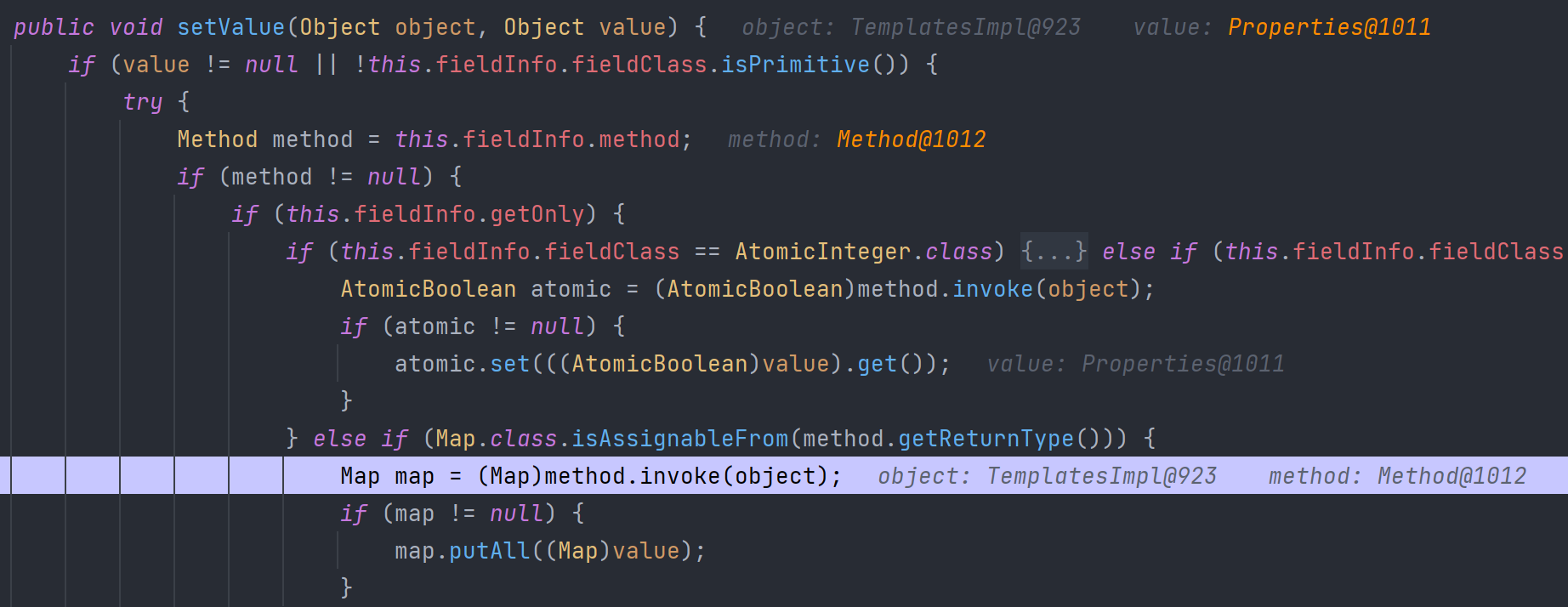Viewport: 1568px width, 607px height.
Task: Click the Method@1012 orange inline hint
Action: pyautogui.click(x=911, y=139)
